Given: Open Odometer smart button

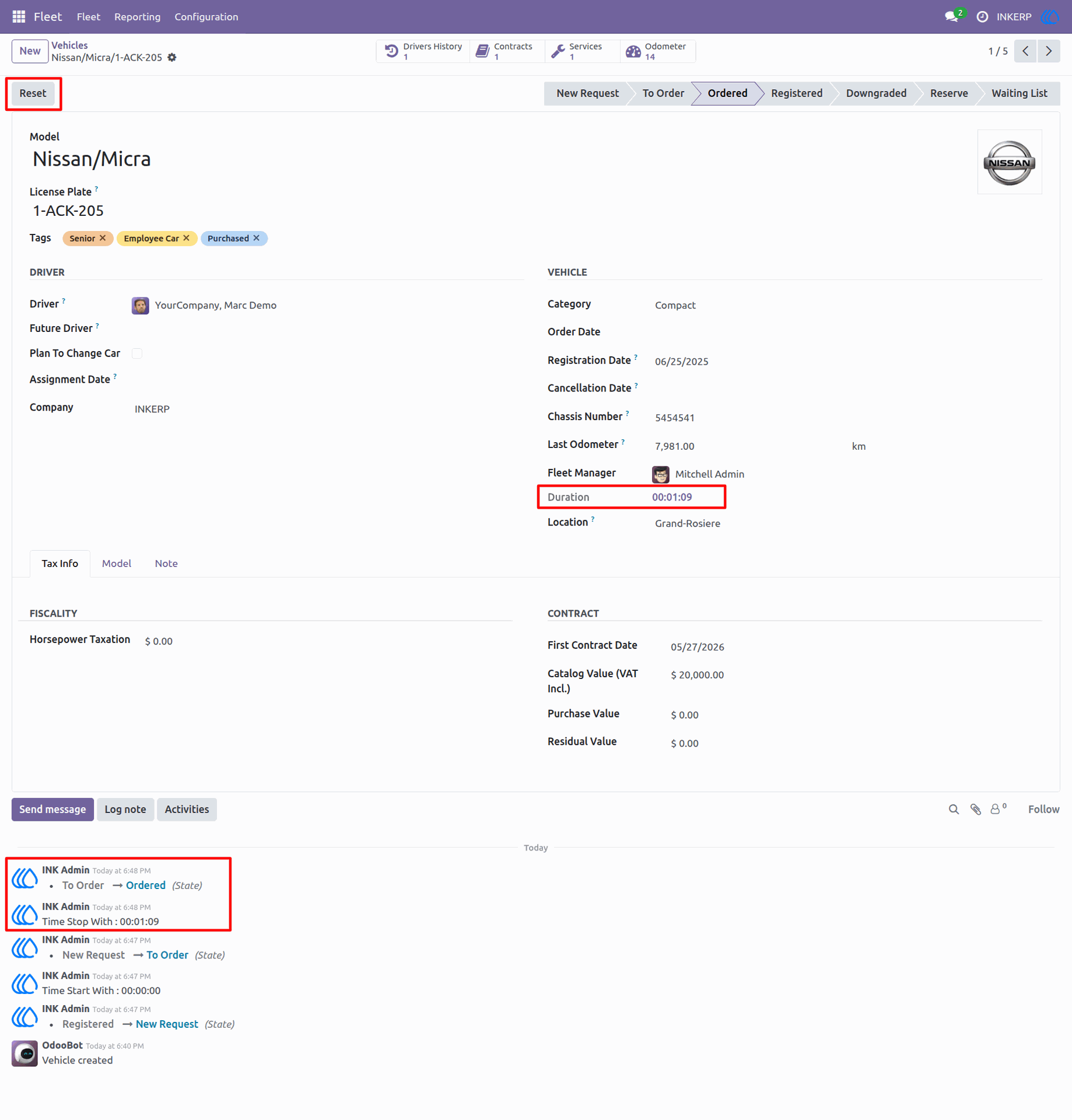Looking at the screenshot, I should (657, 51).
